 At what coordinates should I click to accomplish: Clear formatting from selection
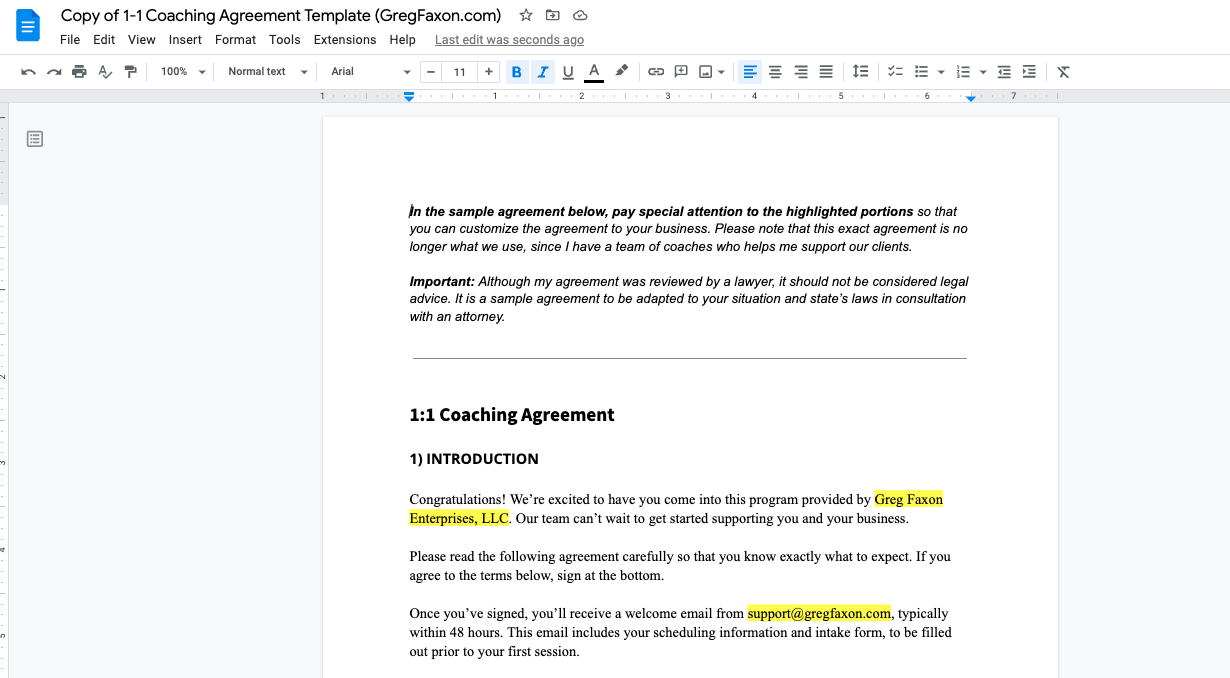[x=1063, y=71]
